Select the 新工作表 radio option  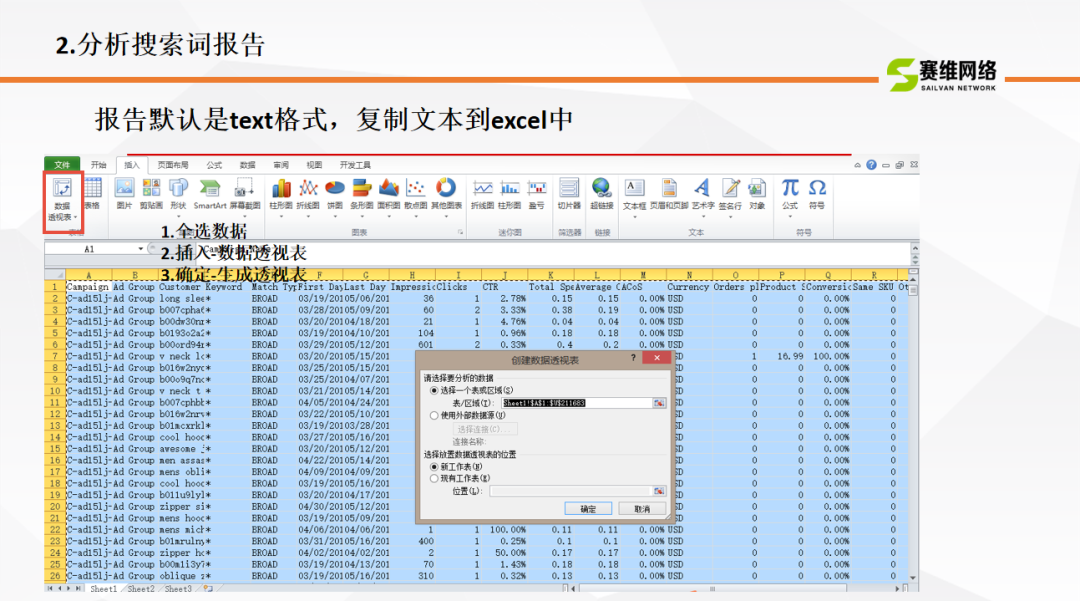(x=434, y=467)
